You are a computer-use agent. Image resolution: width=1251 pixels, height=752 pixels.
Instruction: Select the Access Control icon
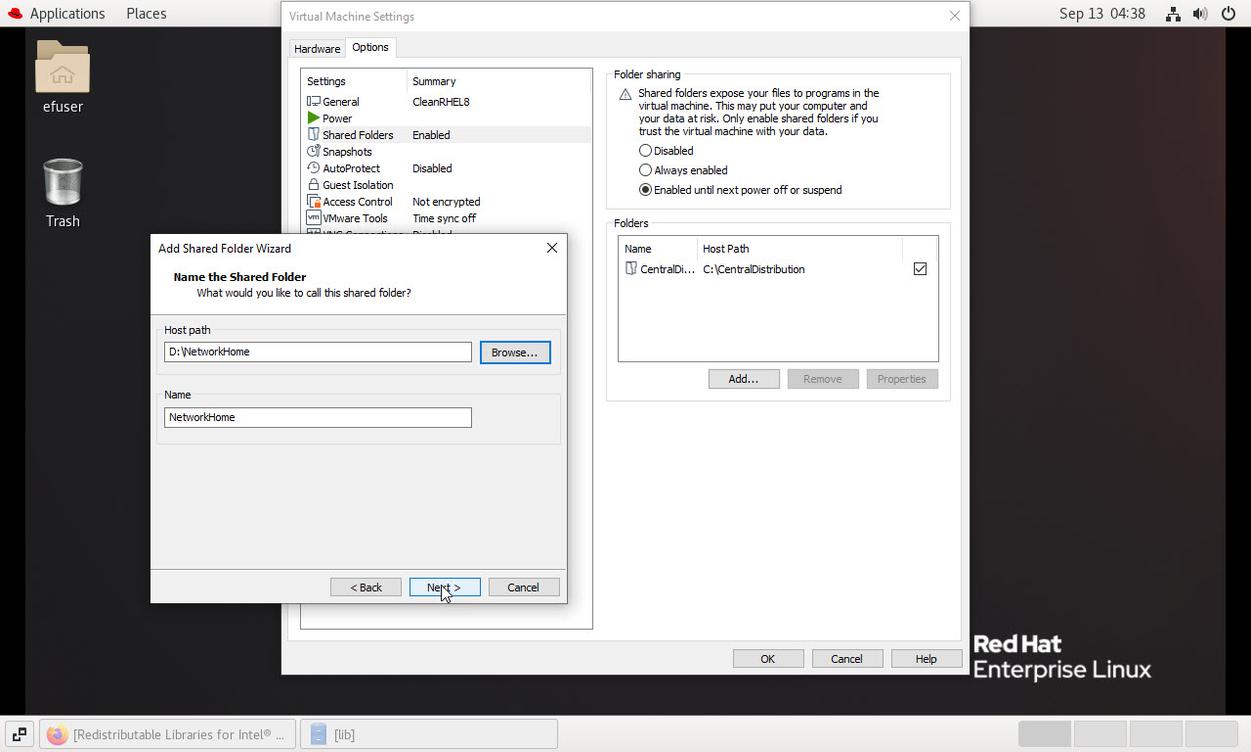point(314,202)
